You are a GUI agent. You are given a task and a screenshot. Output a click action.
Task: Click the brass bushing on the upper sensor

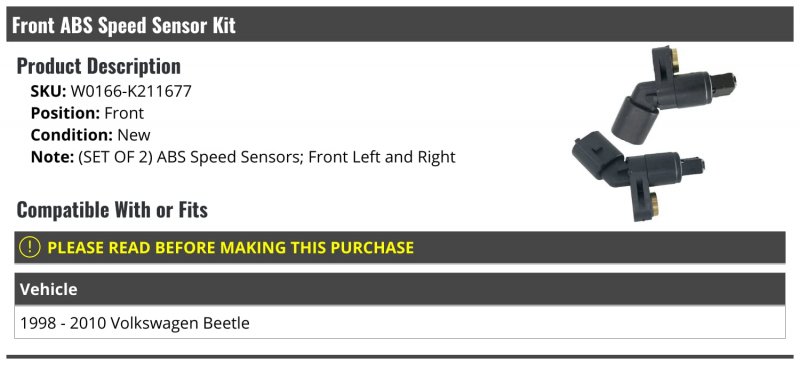674,60
